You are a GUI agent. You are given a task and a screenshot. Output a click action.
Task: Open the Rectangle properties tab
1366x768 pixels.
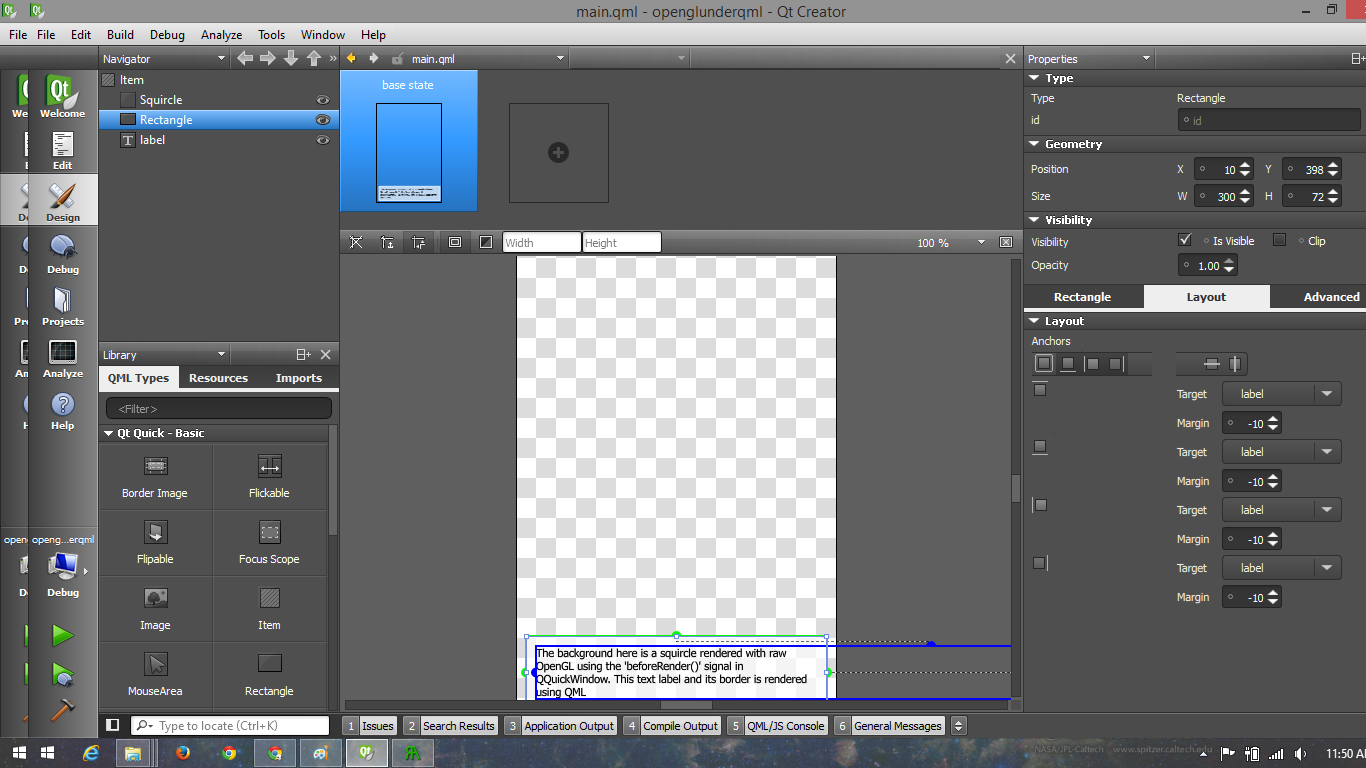pos(1082,297)
